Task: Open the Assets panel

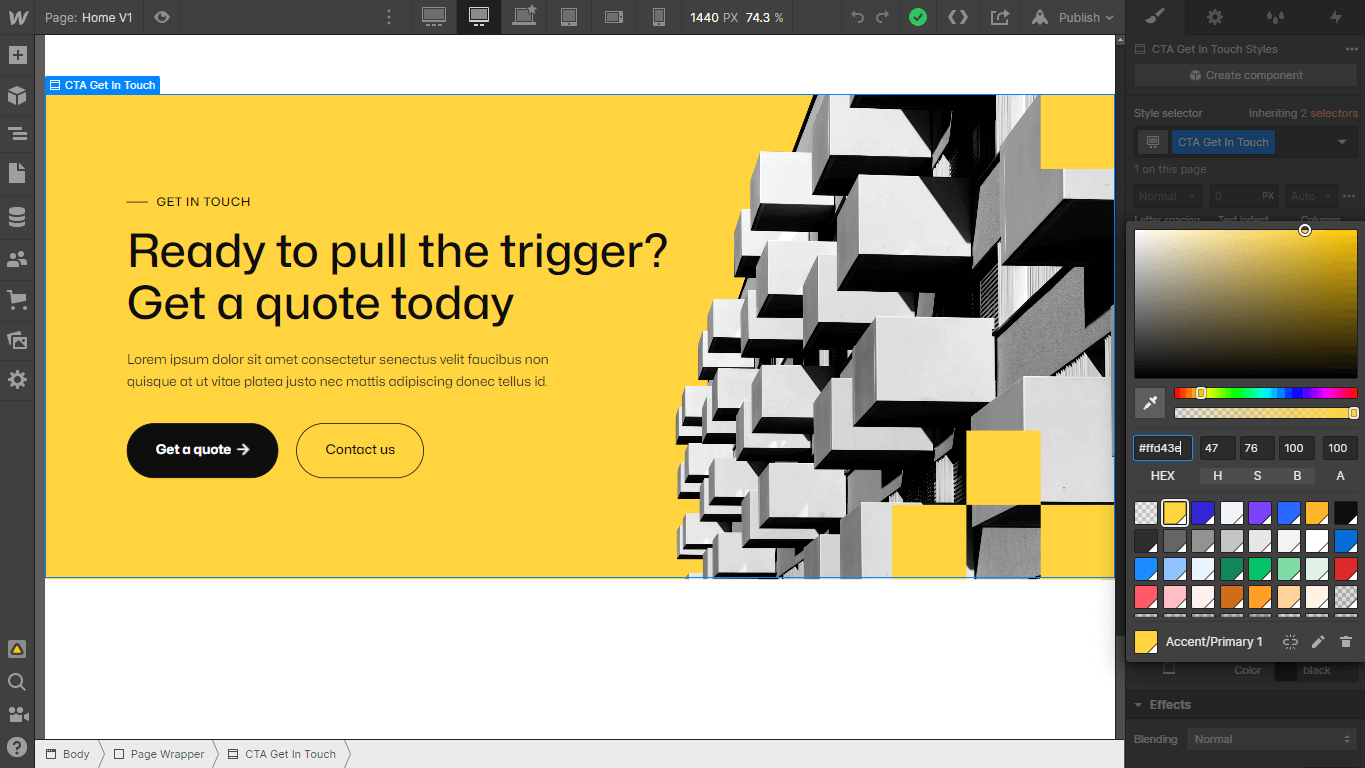Action: click(x=17, y=339)
